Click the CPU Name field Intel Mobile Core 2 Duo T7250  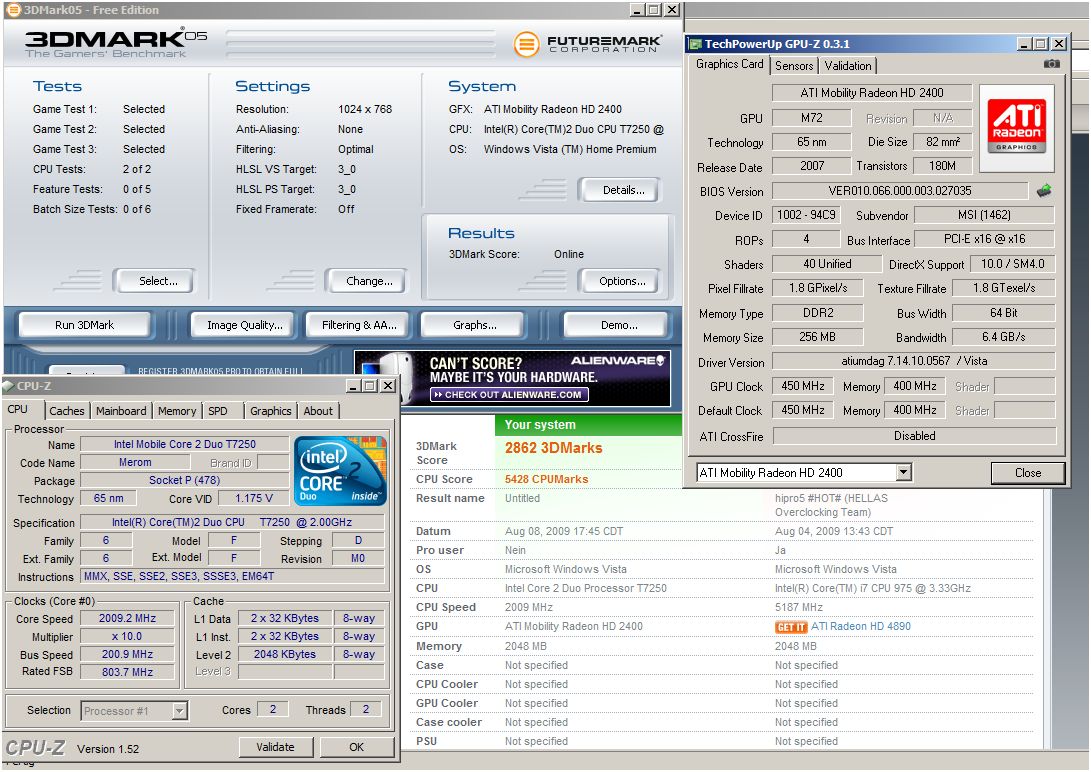pos(184,444)
